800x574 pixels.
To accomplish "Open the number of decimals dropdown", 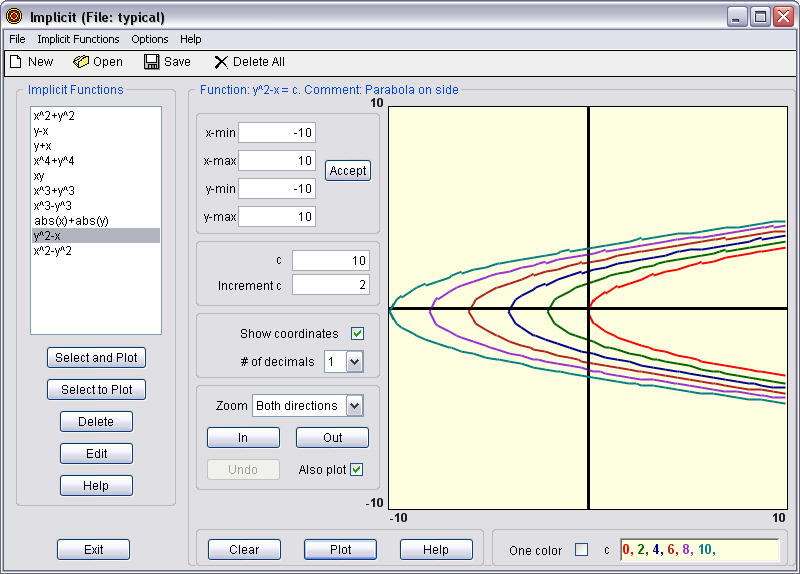I will click(x=354, y=362).
